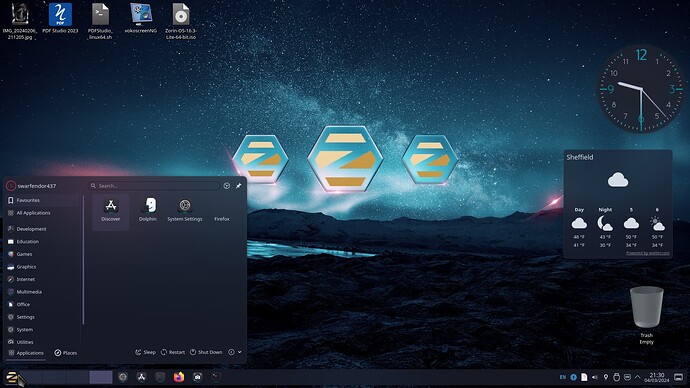
Task: Open the screenshot camera app in taskbar
Action: pos(198,377)
